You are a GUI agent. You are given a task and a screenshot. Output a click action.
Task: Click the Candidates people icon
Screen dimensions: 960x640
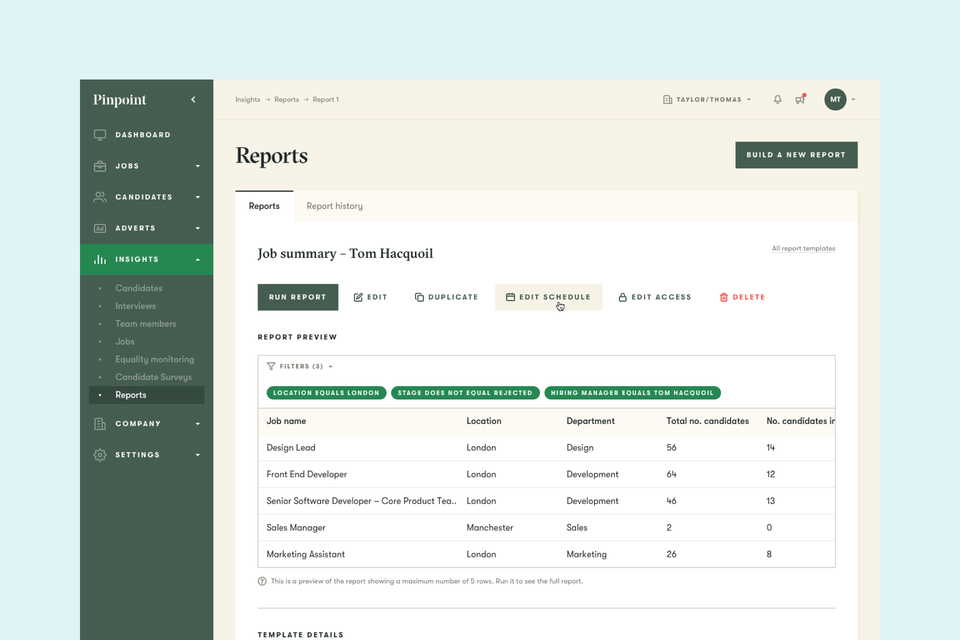(100, 197)
